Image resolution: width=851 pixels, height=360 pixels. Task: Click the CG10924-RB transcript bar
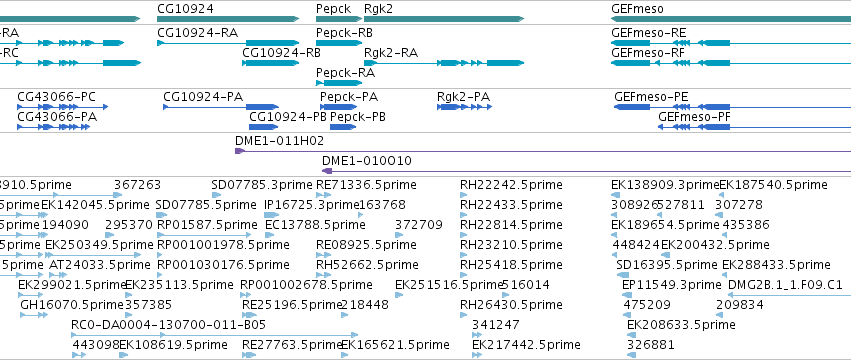click(270, 63)
